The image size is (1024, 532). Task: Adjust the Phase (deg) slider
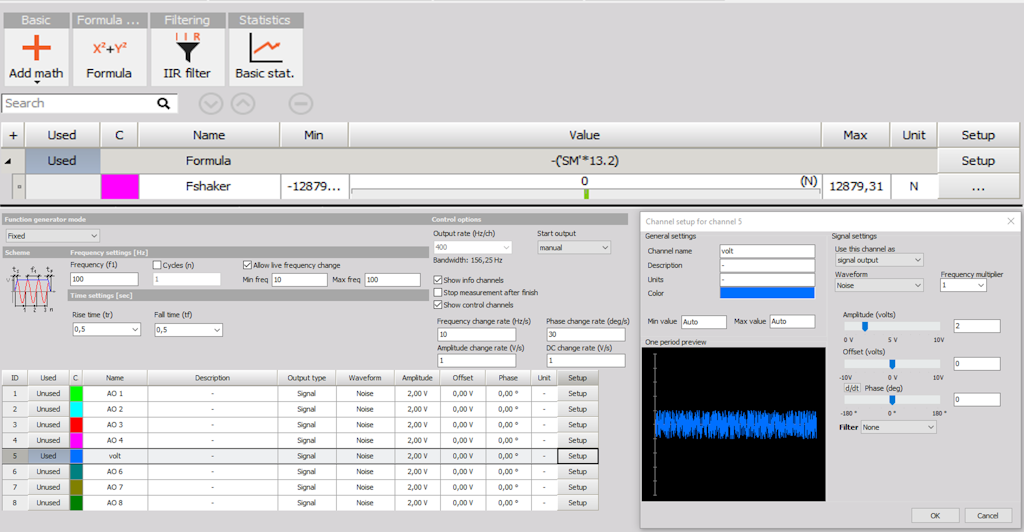(891, 399)
